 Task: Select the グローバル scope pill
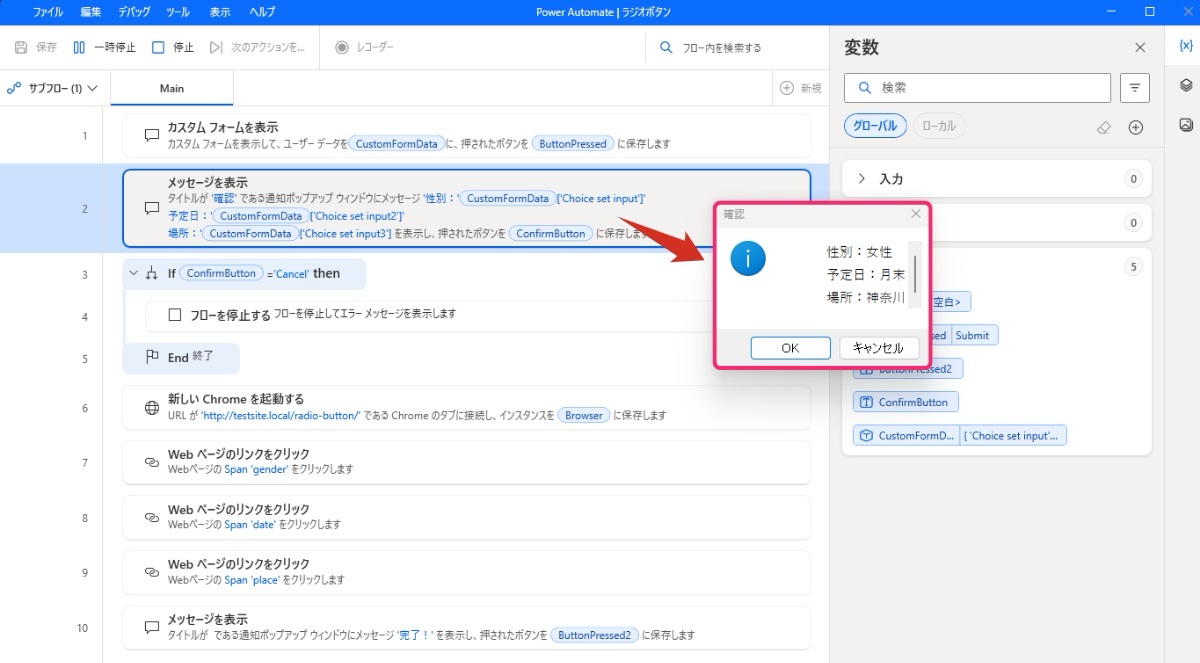(875, 126)
